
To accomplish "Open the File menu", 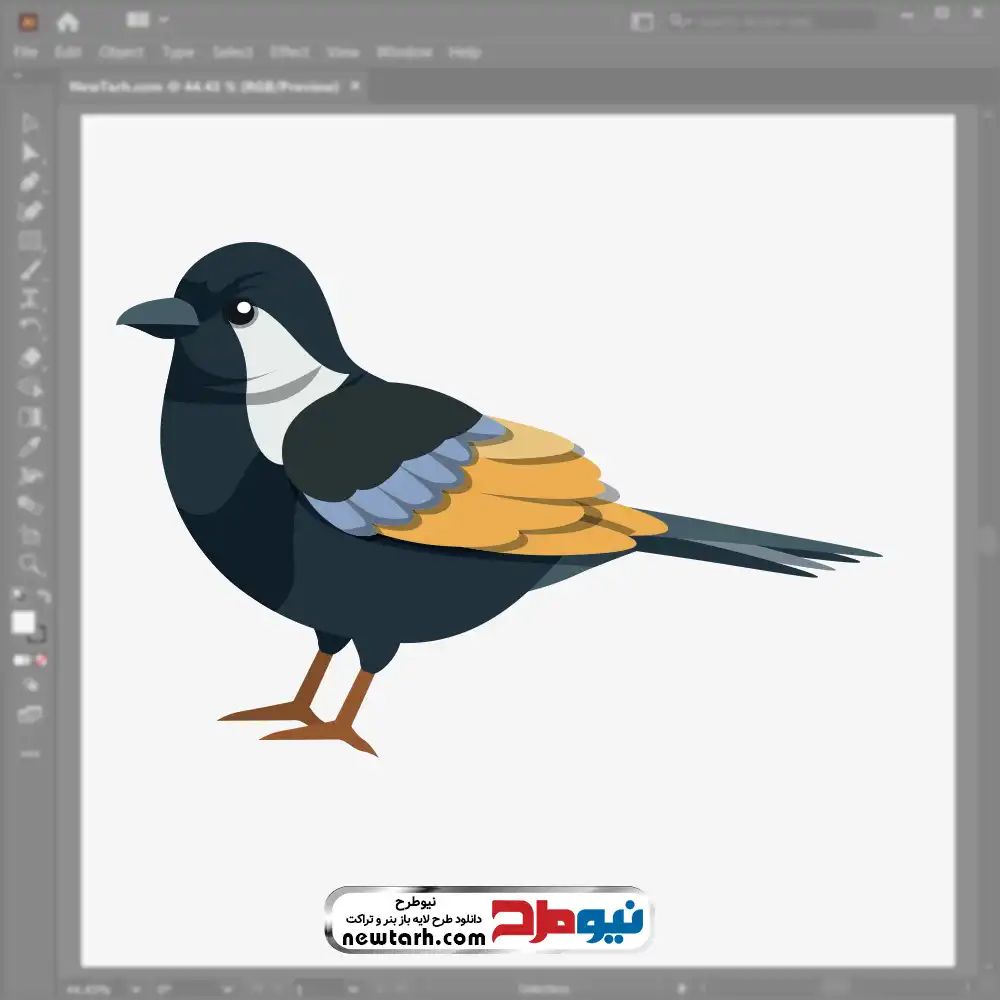I will click(x=25, y=52).
